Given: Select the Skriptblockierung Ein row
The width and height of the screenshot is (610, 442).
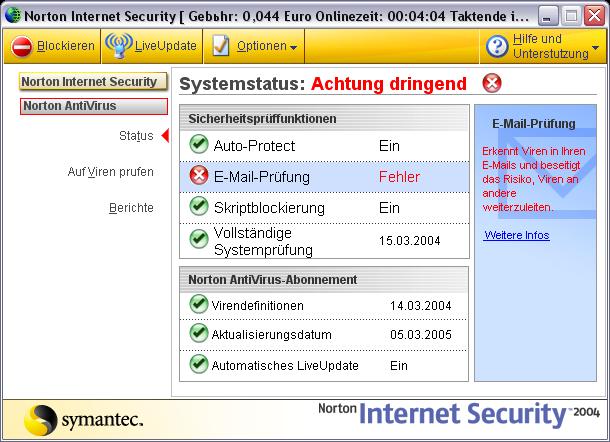Looking at the screenshot, I should tap(324, 208).
